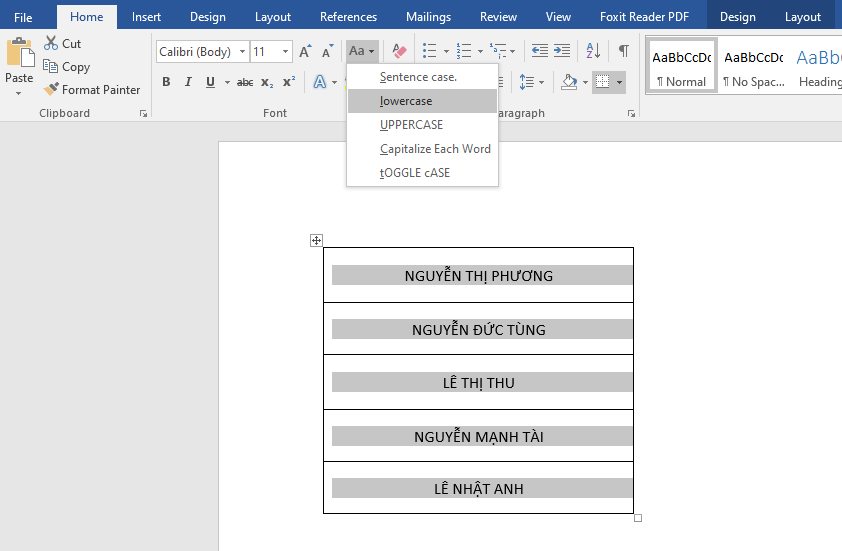Apply the Normal style
Screen dimensions: 842x551
681,66
